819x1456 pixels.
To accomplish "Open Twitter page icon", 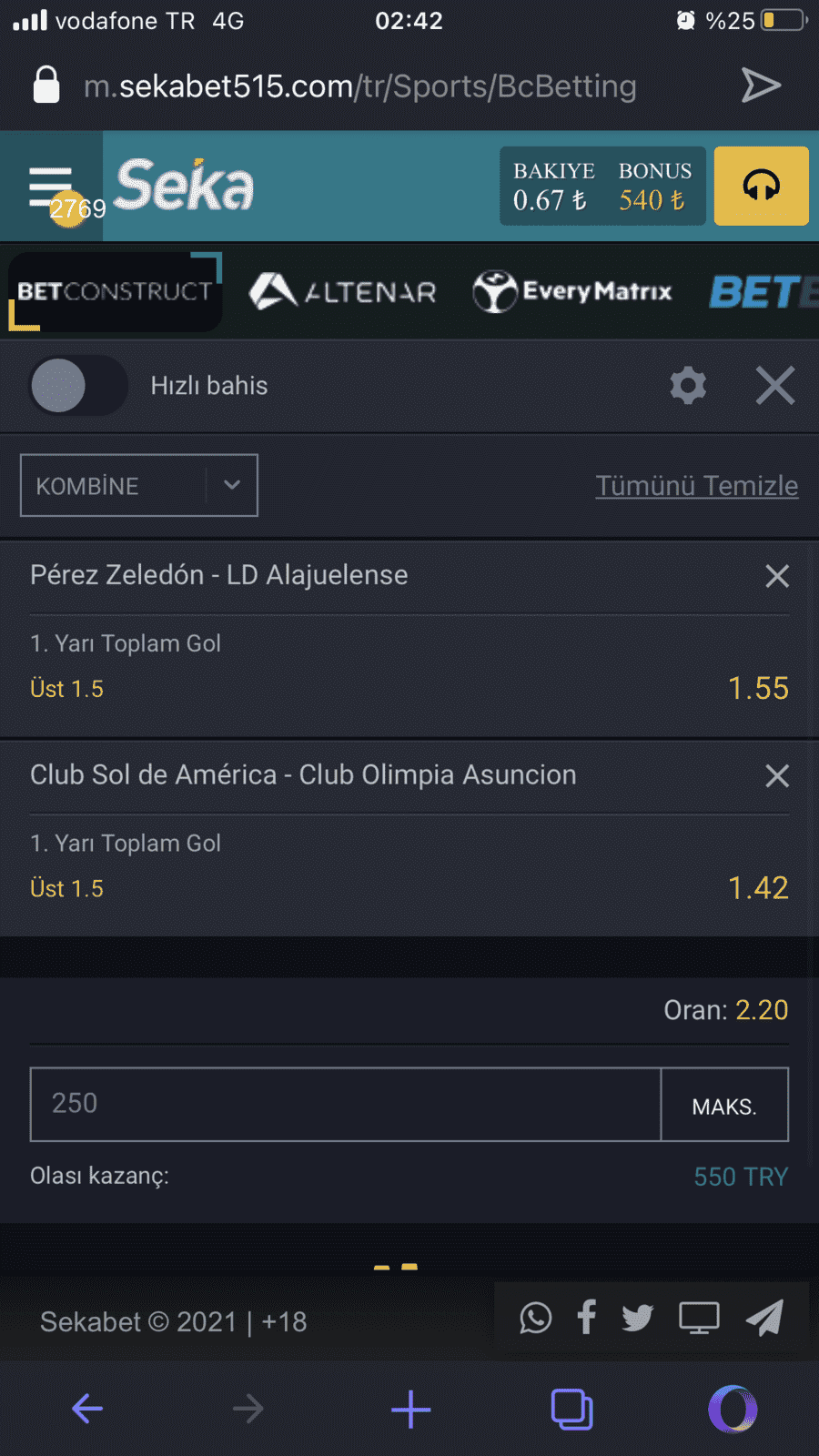I will tap(637, 1318).
